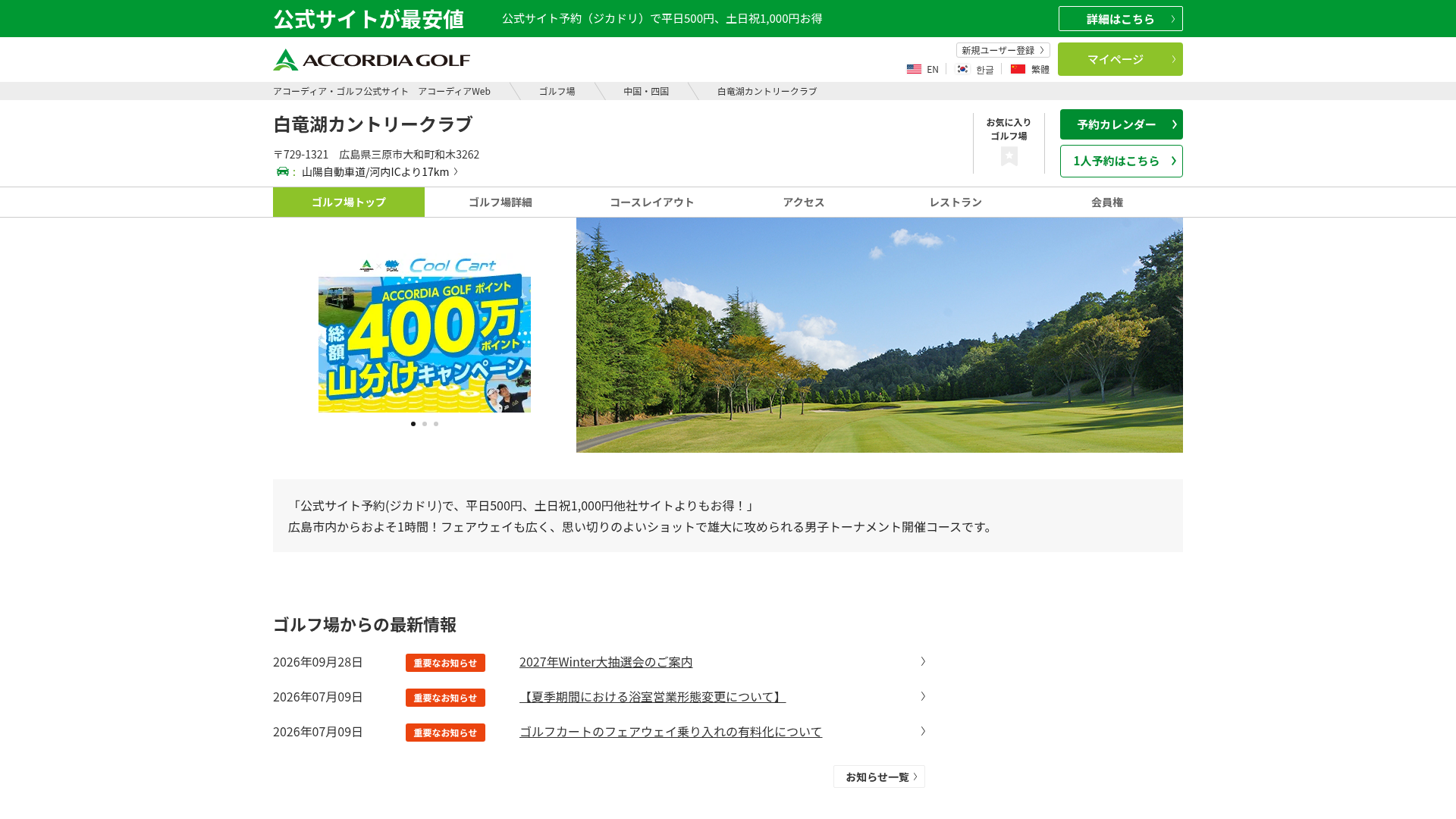Viewport: 1456px width, 819px height.
Task: Click the favorite golf course star icon
Action: pyautogui.click(x=1009, y=156)
